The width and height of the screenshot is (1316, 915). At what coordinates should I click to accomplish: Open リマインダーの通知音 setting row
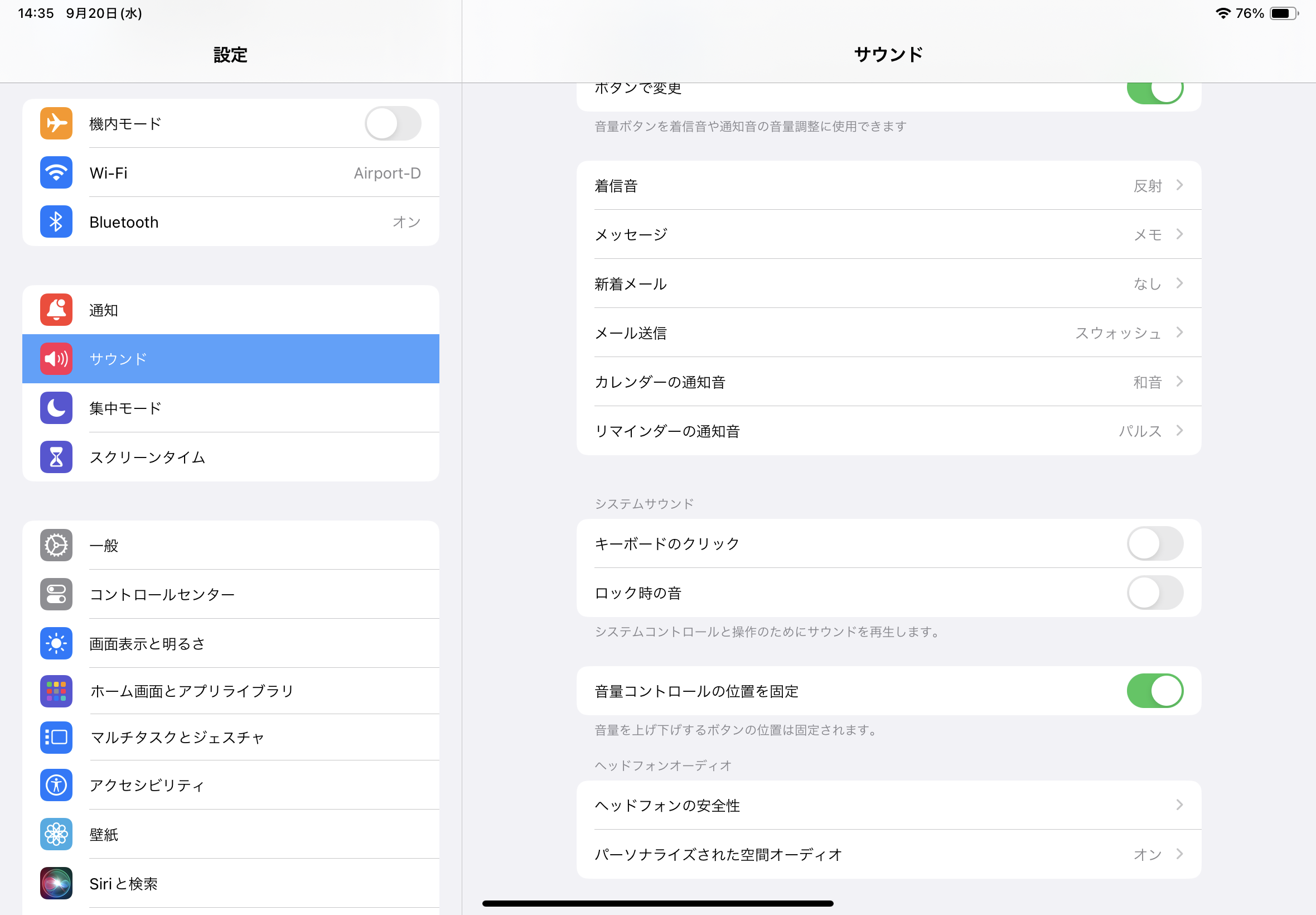click(888, 431)
